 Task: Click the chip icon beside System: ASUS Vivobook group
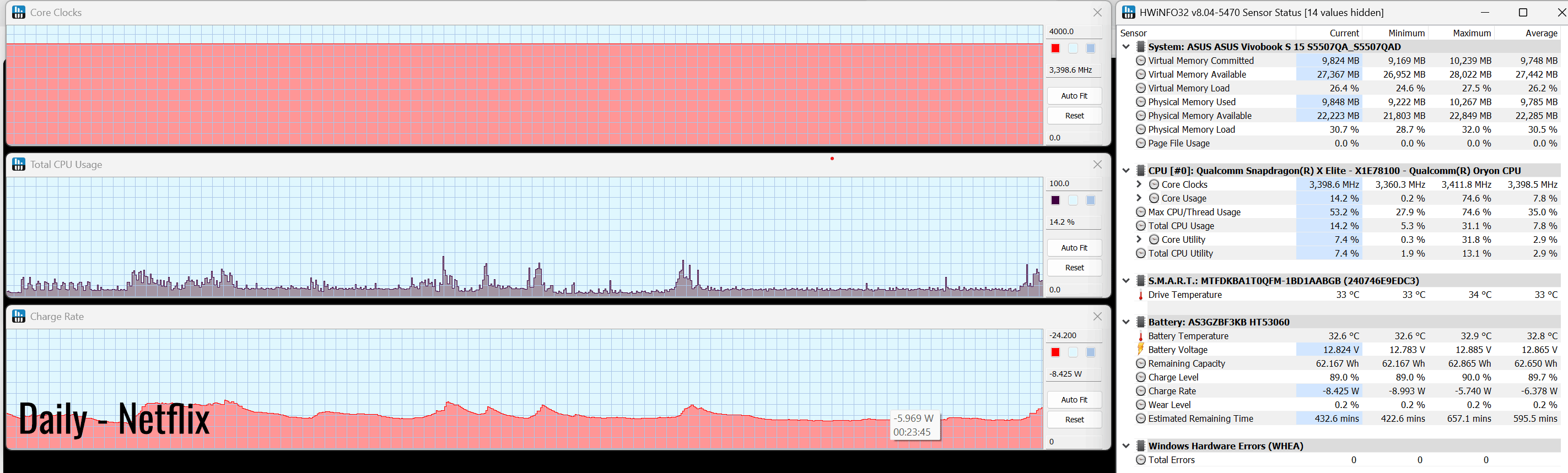(x=1141, y=47)
